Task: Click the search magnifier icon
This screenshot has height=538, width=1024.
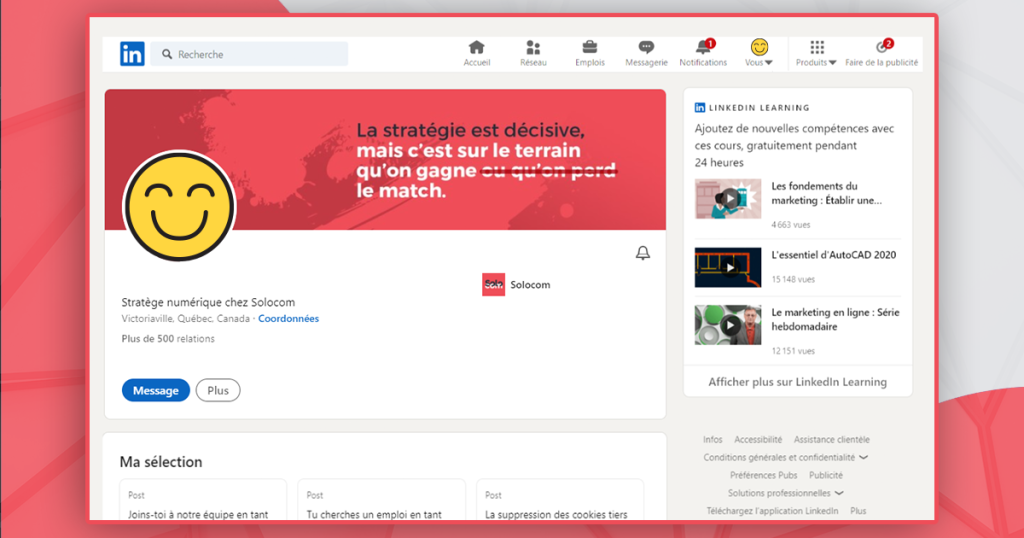Action: pos(167,54)
